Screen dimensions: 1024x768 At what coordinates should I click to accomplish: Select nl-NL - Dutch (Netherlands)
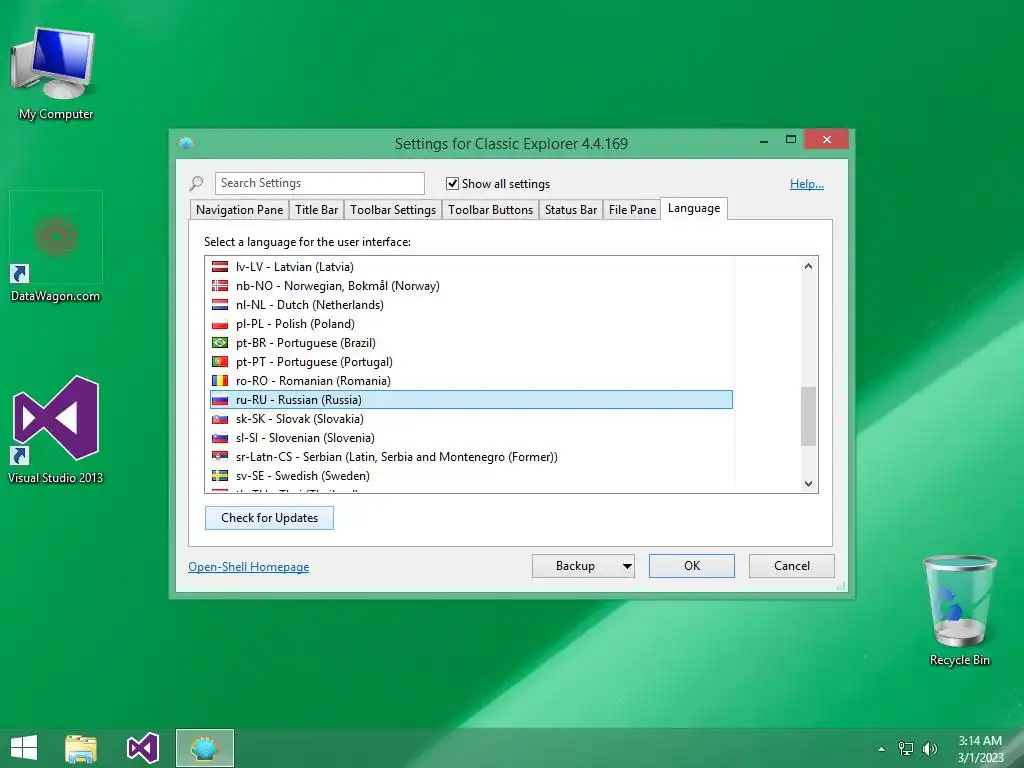click(x=472, y=304)
